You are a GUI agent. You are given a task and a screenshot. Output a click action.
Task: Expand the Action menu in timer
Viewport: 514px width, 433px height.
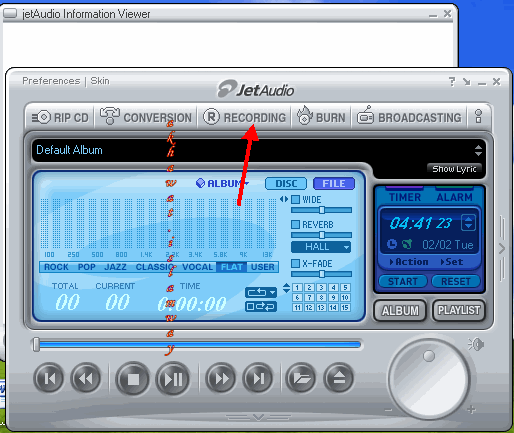[x=409, y=262]
